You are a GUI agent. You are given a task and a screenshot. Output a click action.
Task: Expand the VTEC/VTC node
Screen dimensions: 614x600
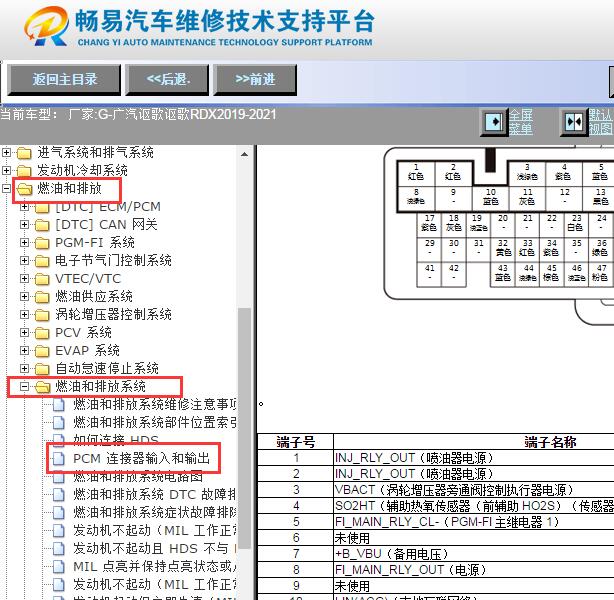click(x=24, y=278)
